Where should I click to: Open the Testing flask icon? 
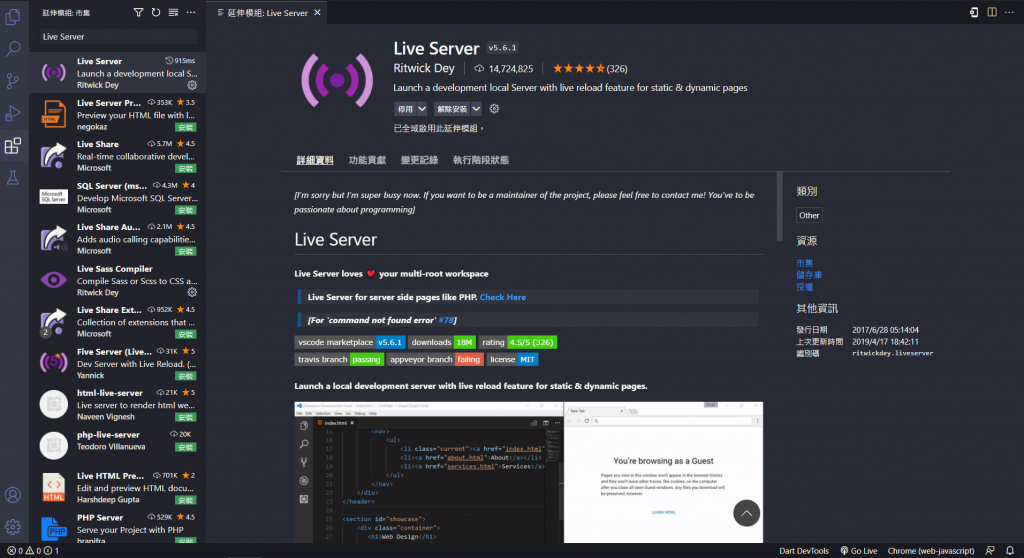click(x=13, y=178)
